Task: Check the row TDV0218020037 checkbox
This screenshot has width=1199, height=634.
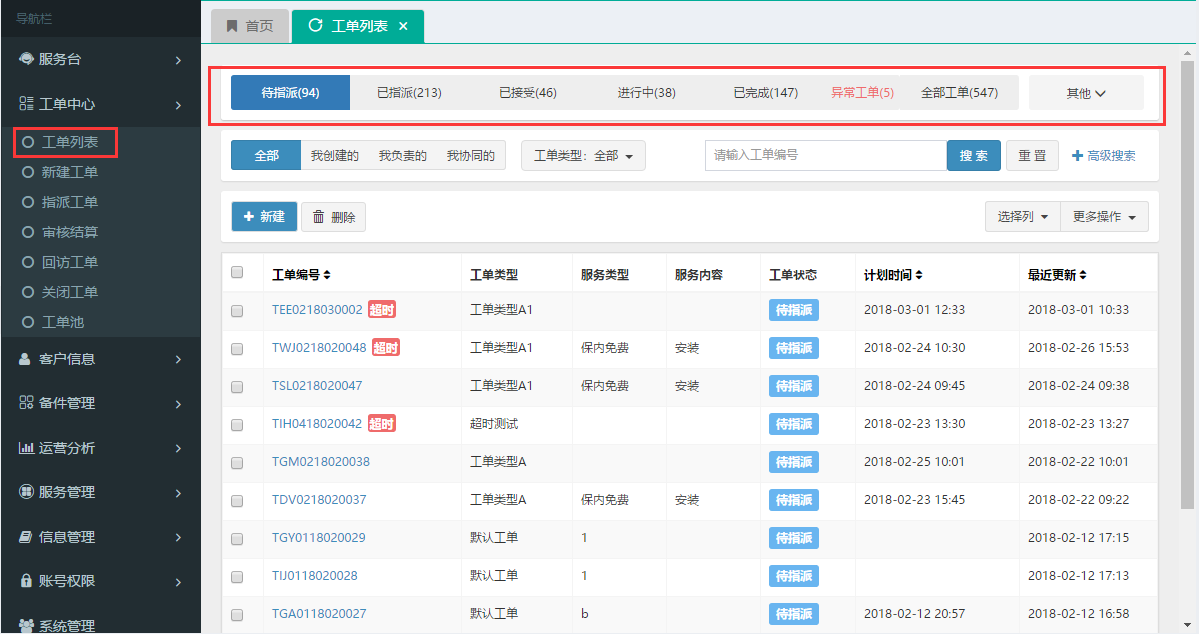Action: pyautogui.click(x=237, y=501)
